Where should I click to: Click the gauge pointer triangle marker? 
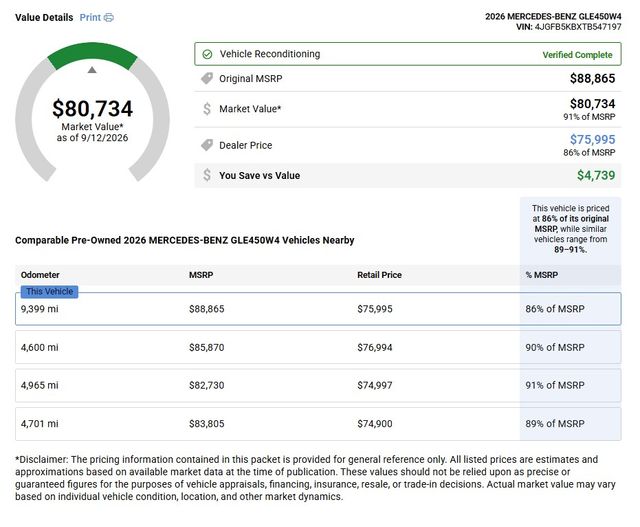pos(92,70)
